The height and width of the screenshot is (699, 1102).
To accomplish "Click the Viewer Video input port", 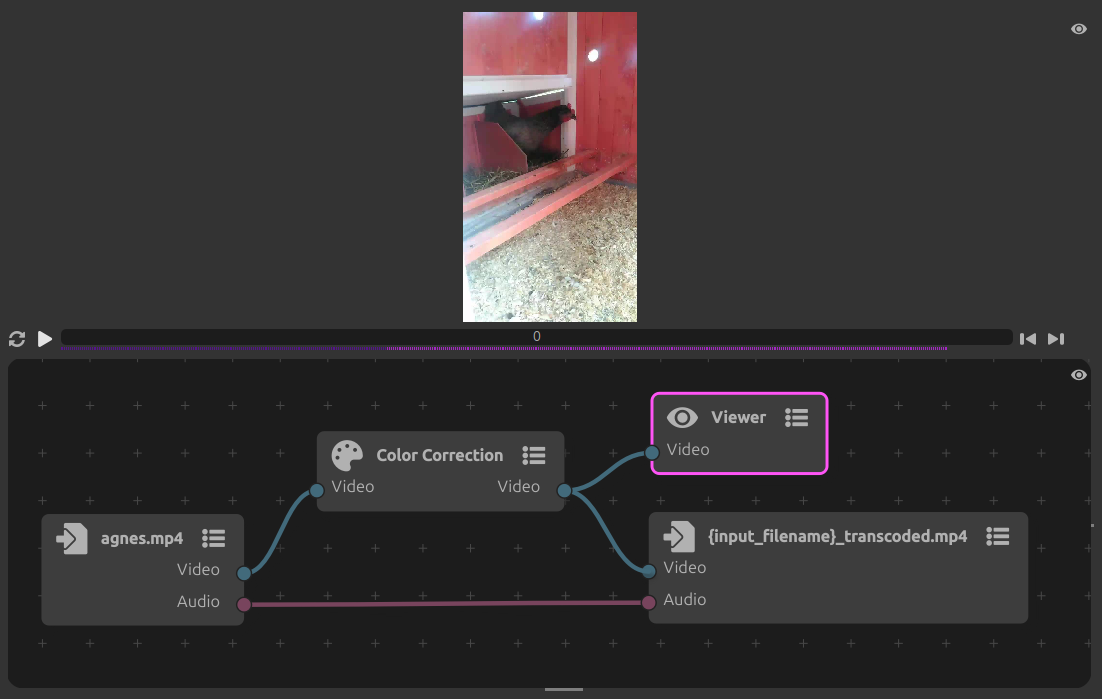I will [x=652, y=453].
